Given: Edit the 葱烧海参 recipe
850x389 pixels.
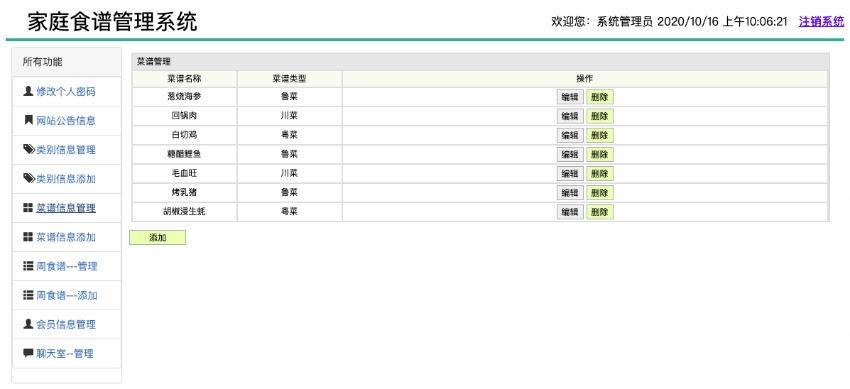Looking at the screenshot, I should pyautogui.click(x=570, y=98).
